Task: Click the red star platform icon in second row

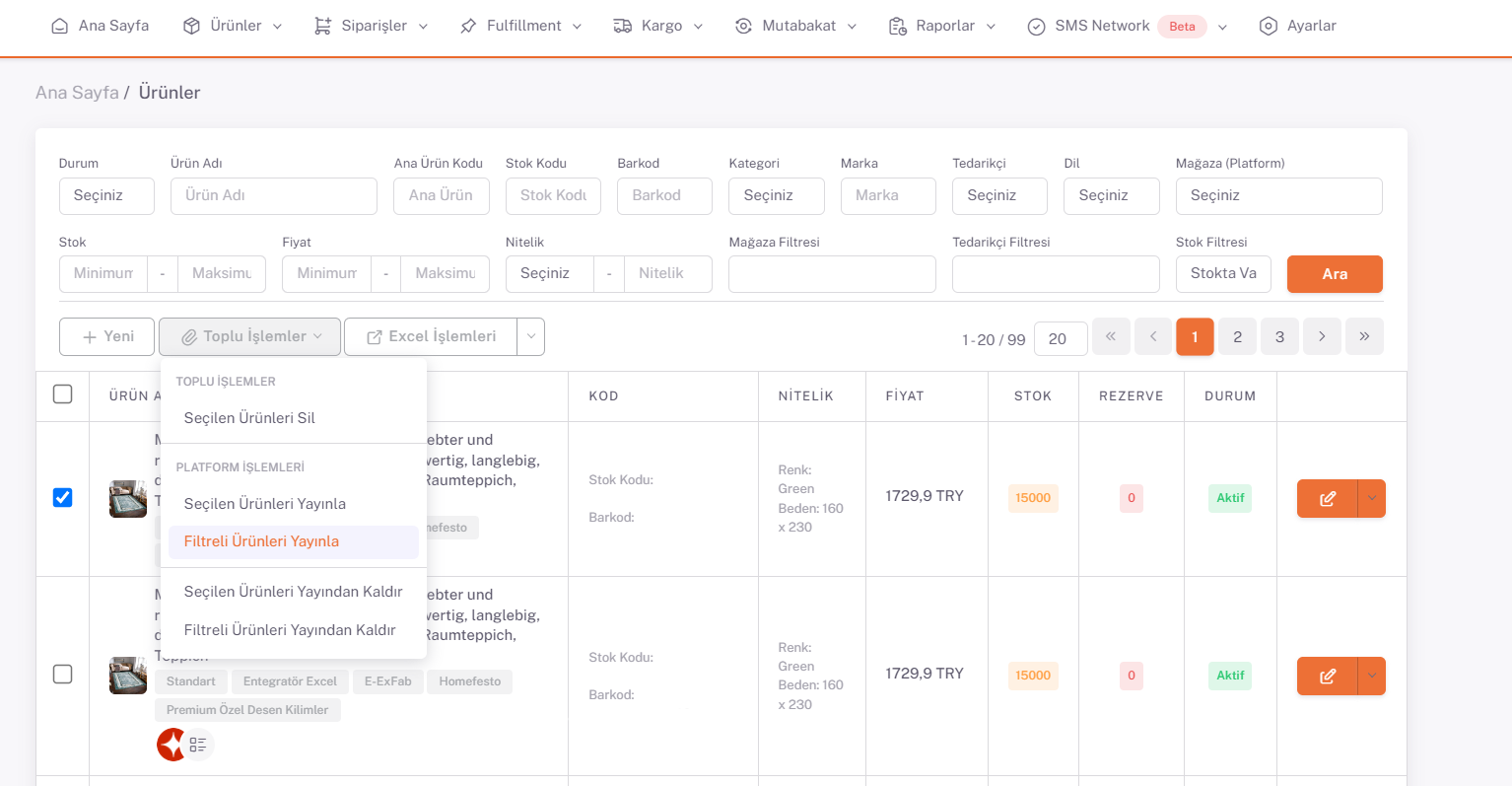Action: pos(172,745)
